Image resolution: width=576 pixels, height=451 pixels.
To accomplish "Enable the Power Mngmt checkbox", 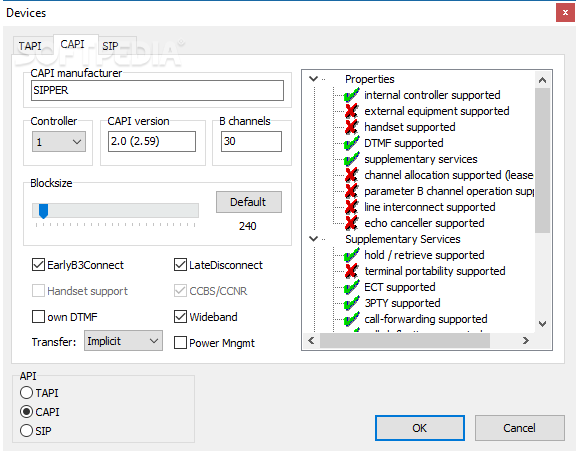I will (180, 343).
